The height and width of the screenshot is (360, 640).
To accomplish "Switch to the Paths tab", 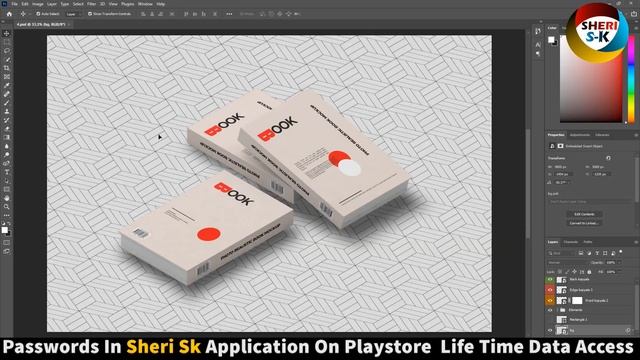I will 587,242.
